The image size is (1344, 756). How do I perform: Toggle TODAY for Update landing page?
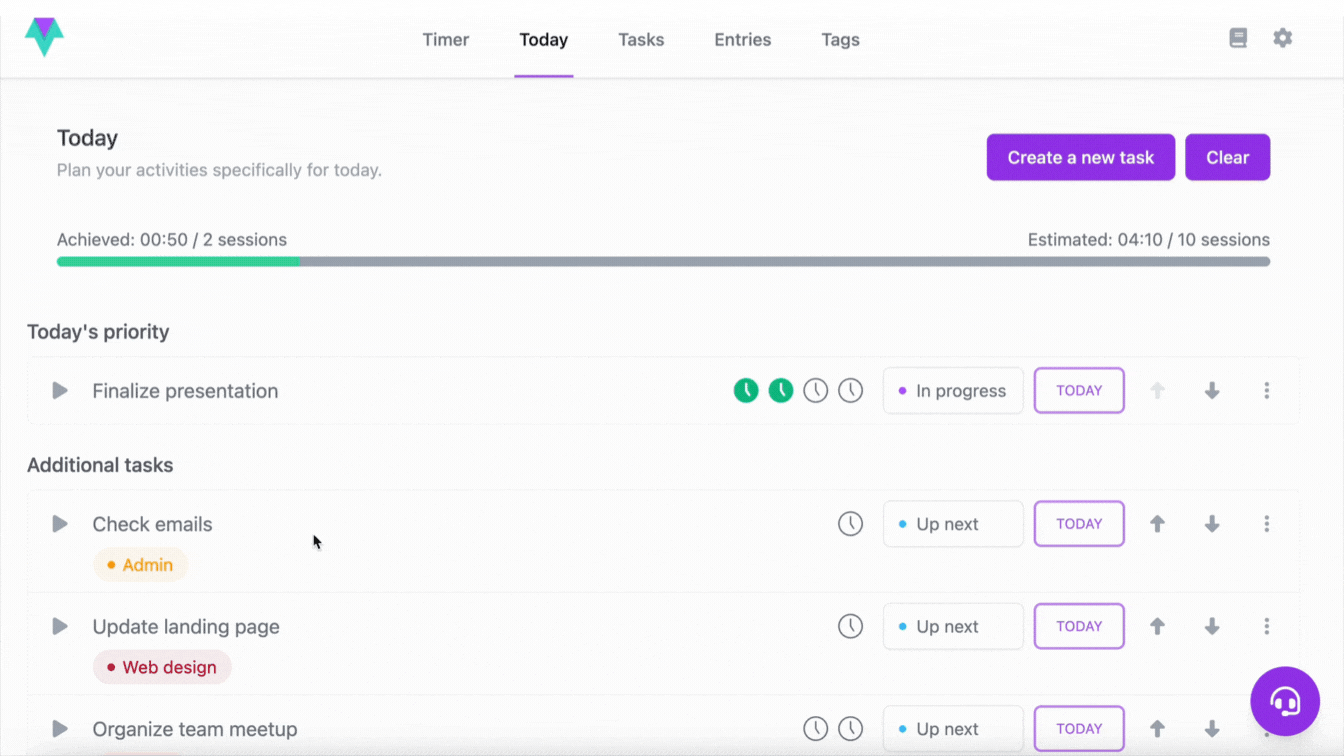click(x=1079, y=627)
